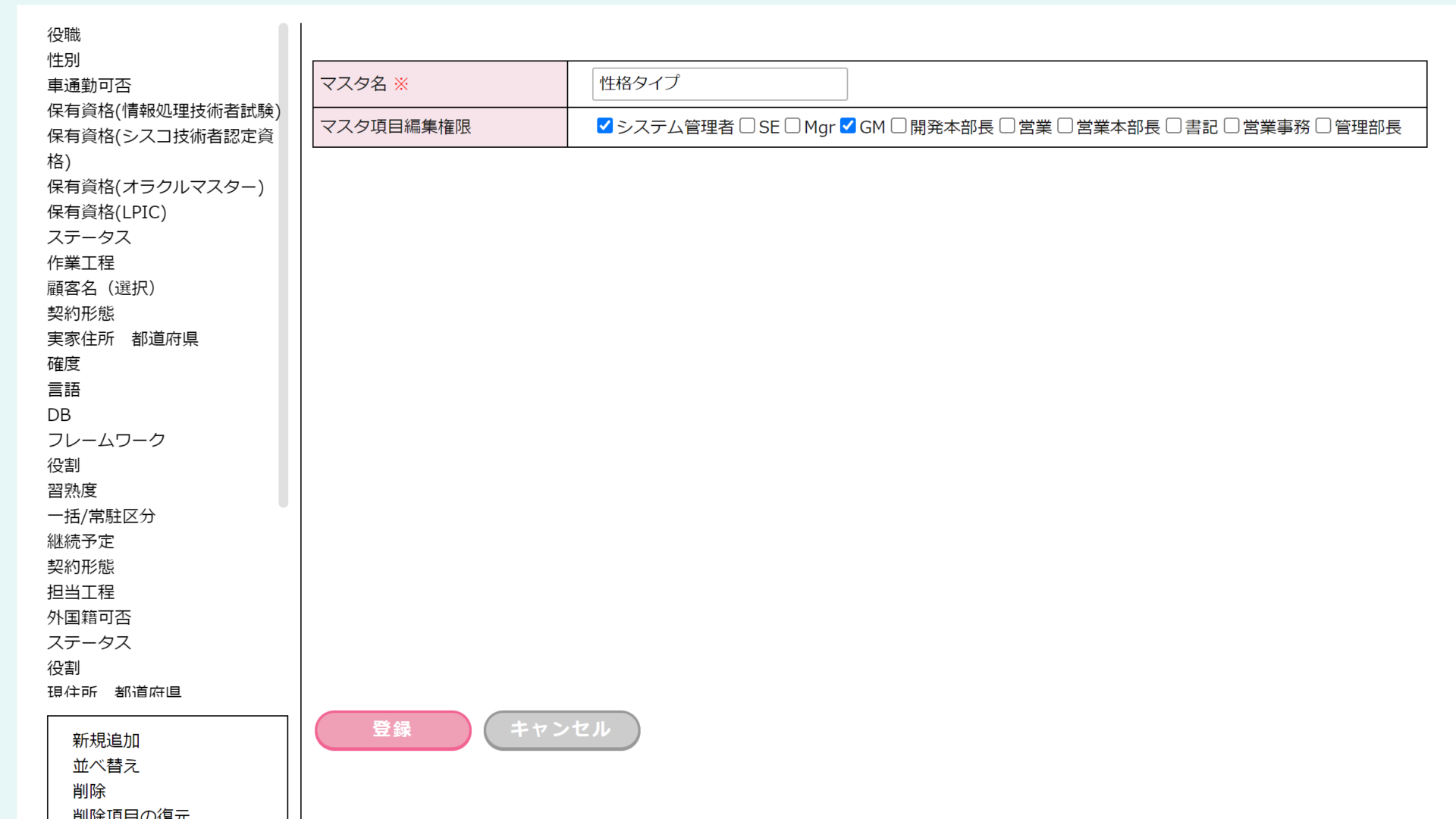
Task: Enable the SE permission checkbox
Action: click(x=747, y=126)
